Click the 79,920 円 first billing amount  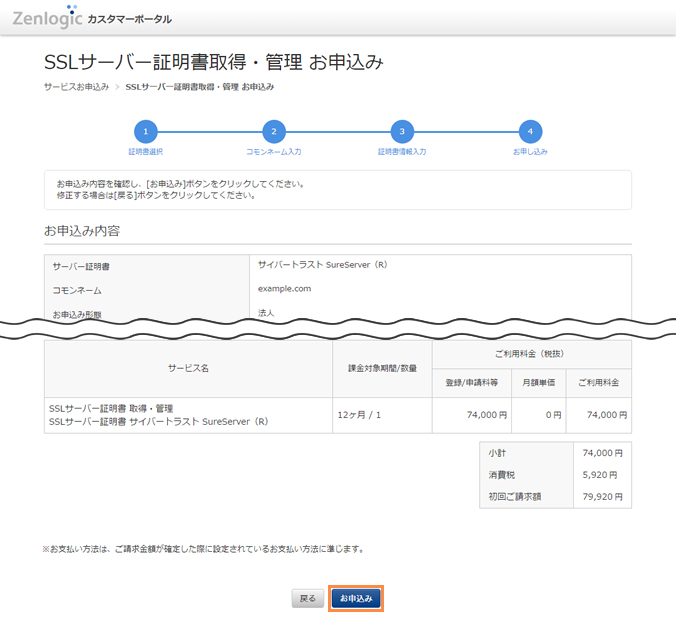(602, 497)
